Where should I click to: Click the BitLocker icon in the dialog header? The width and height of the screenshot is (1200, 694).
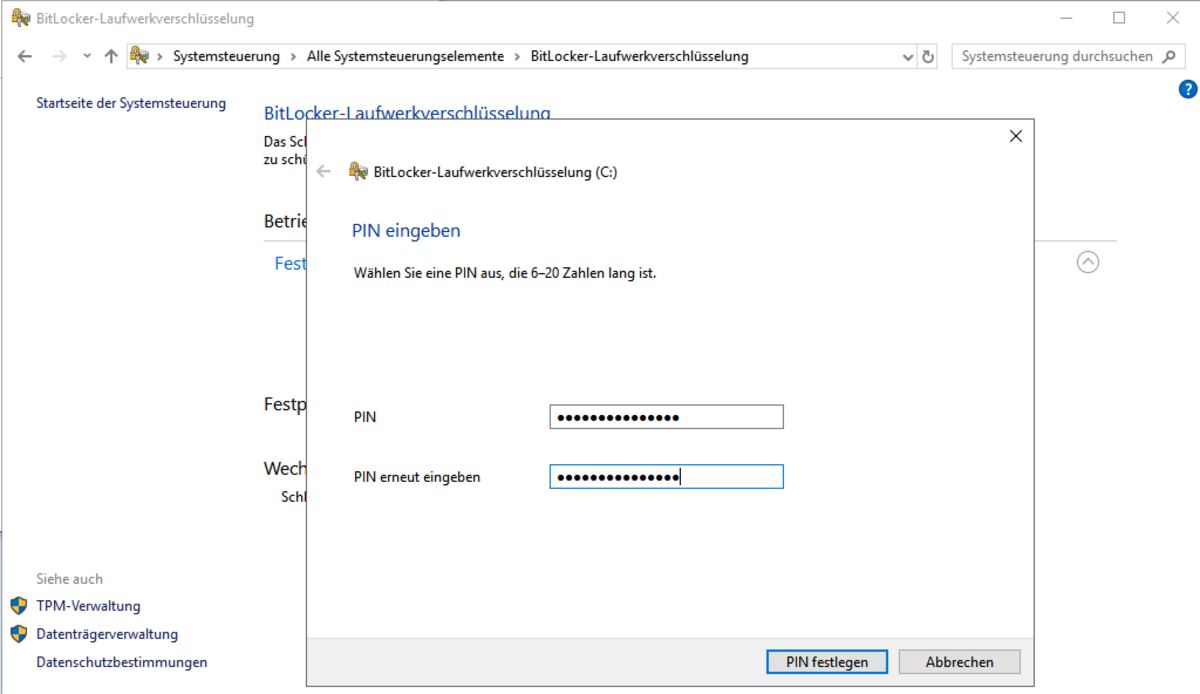[x=358, y=172]
